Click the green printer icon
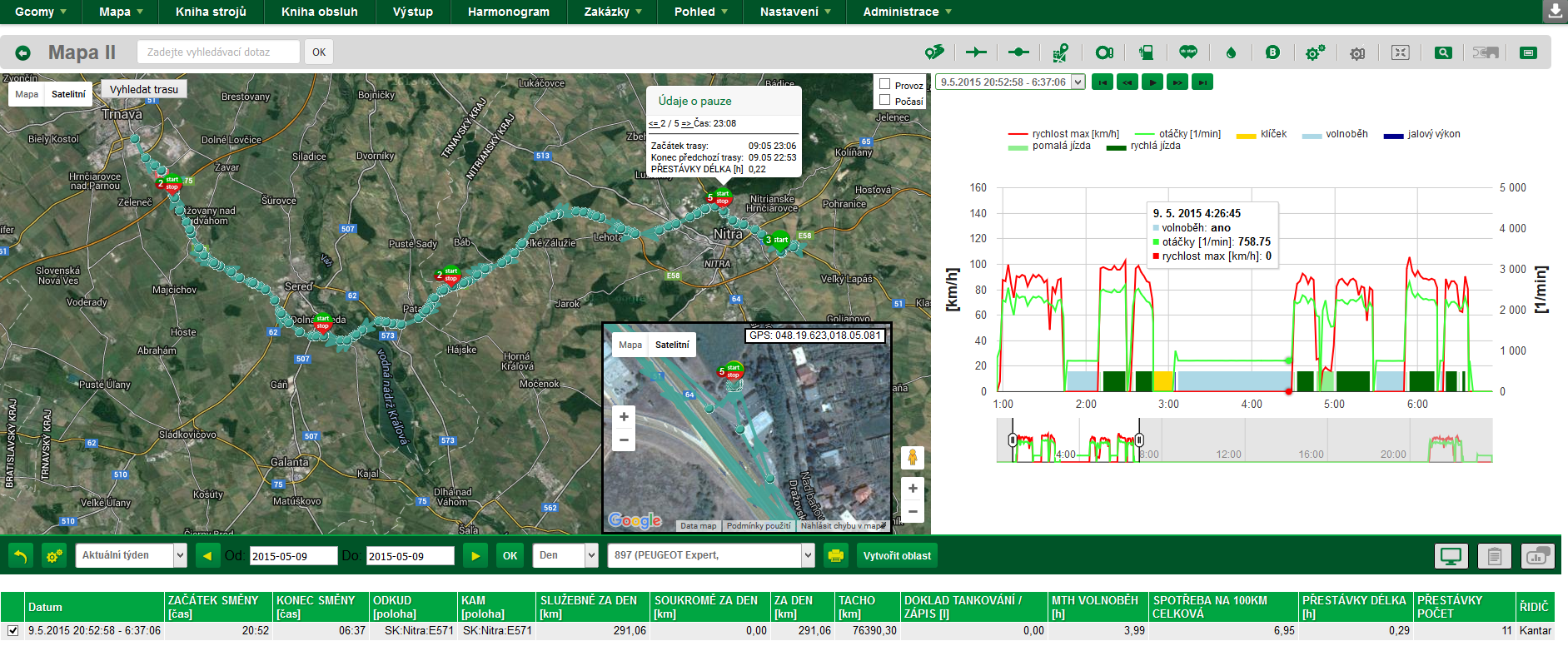Viewport: 1568px width, 646px height. (836, 555)
